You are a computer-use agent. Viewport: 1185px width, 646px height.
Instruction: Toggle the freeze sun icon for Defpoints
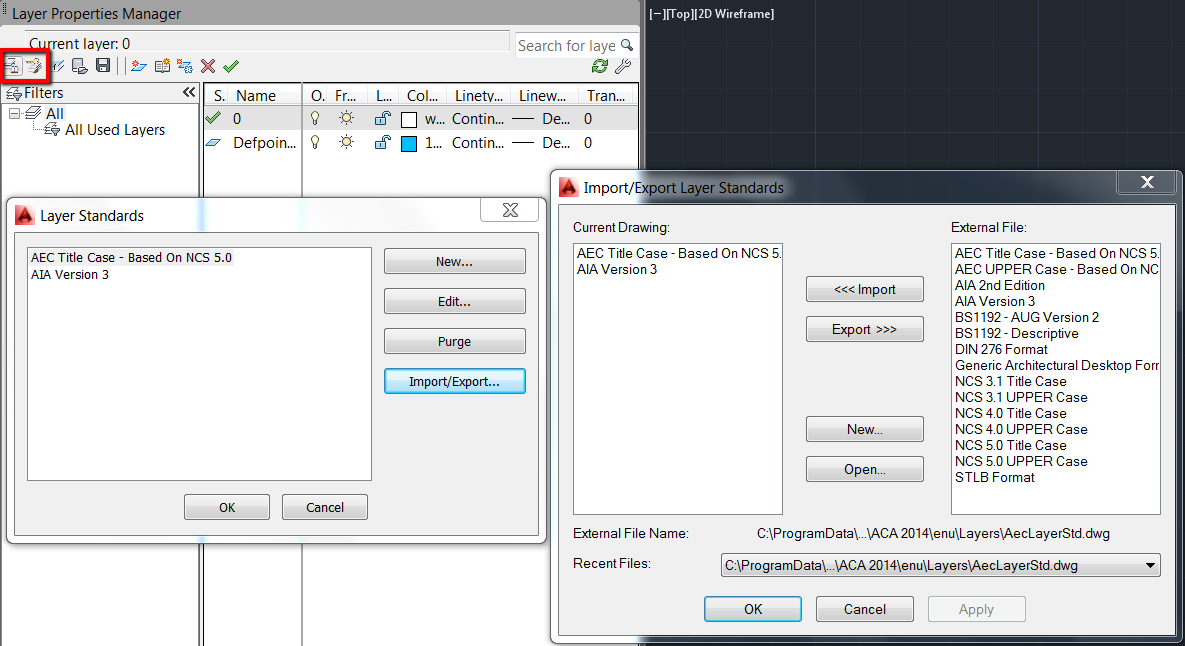346,143
